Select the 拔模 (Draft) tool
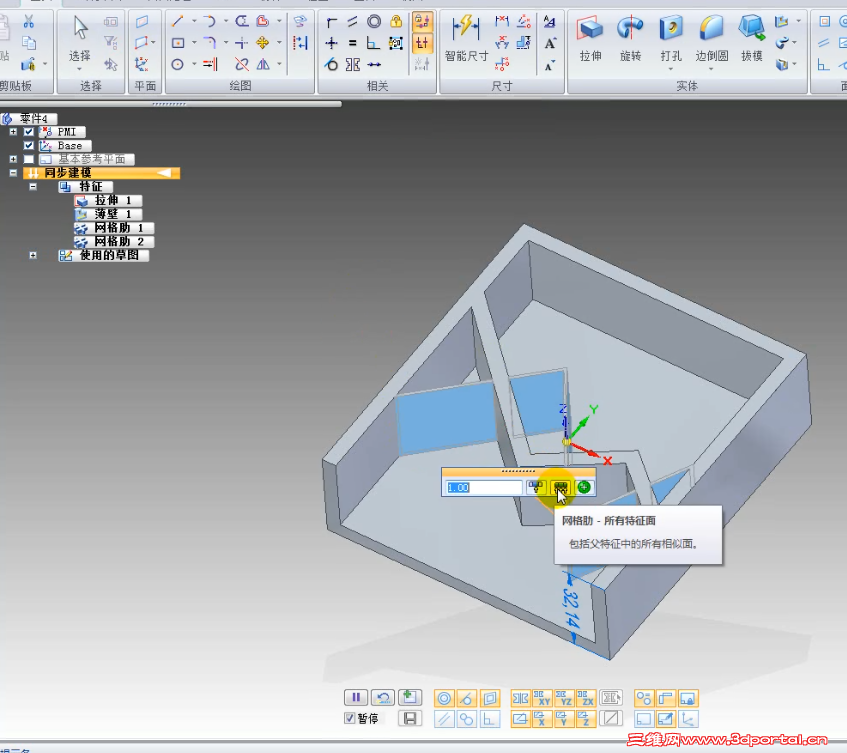The height and width of the screenshot is (753, 847). pyautogui.click(x=751, y=38)
